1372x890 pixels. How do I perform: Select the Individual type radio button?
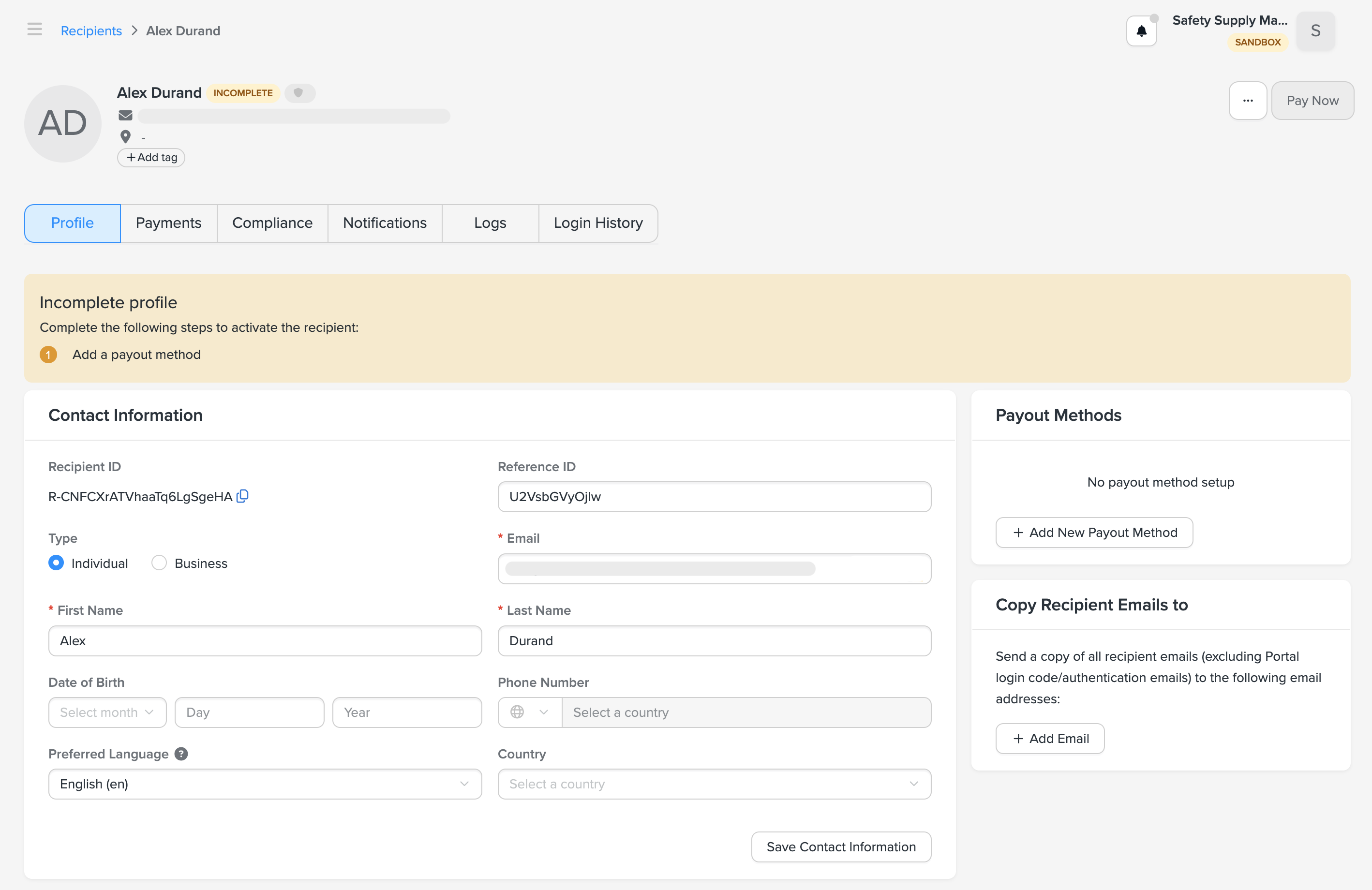tap(56, 563)
